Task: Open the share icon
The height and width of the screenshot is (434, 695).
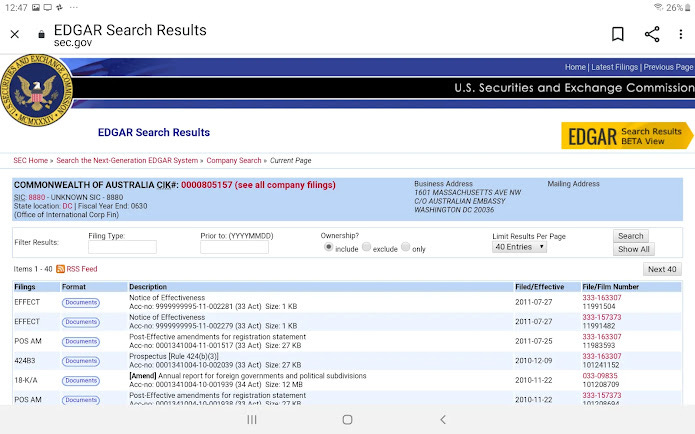Action: pyautogui.click(x=652, y=34)
